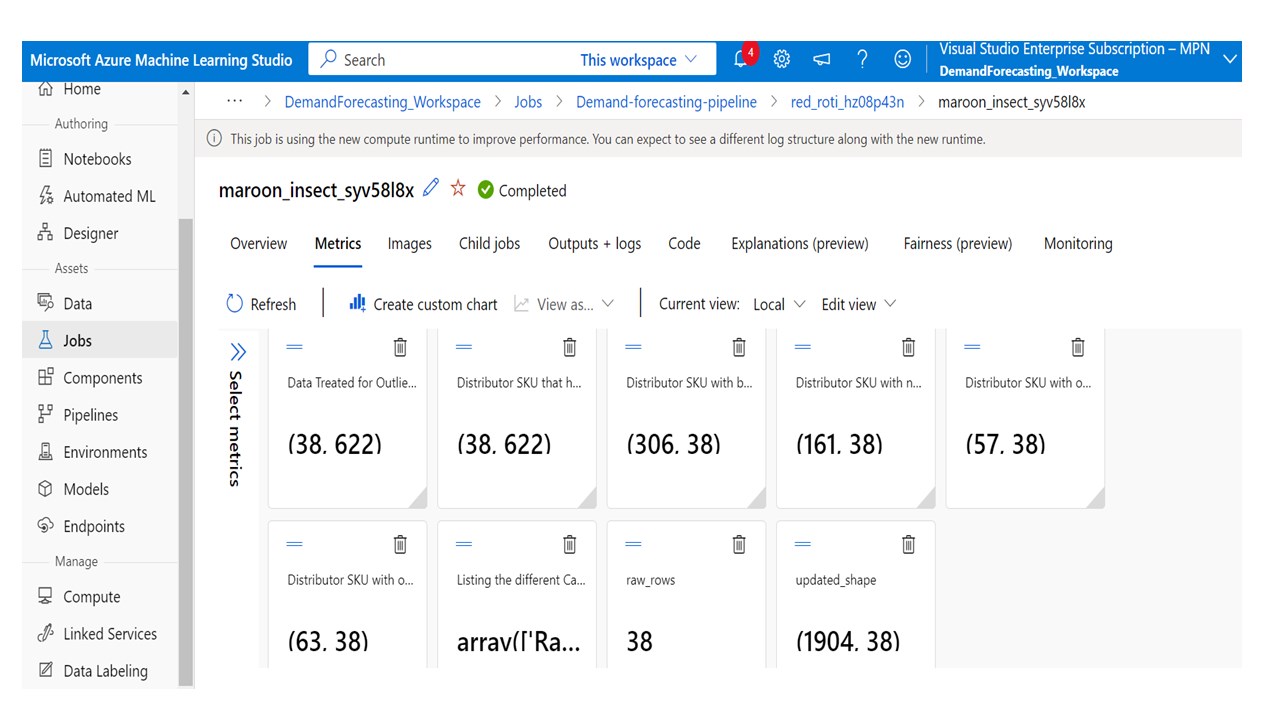Click the Refresh icon button
This screenshot has height=720, width=1280.
[235, 304]
